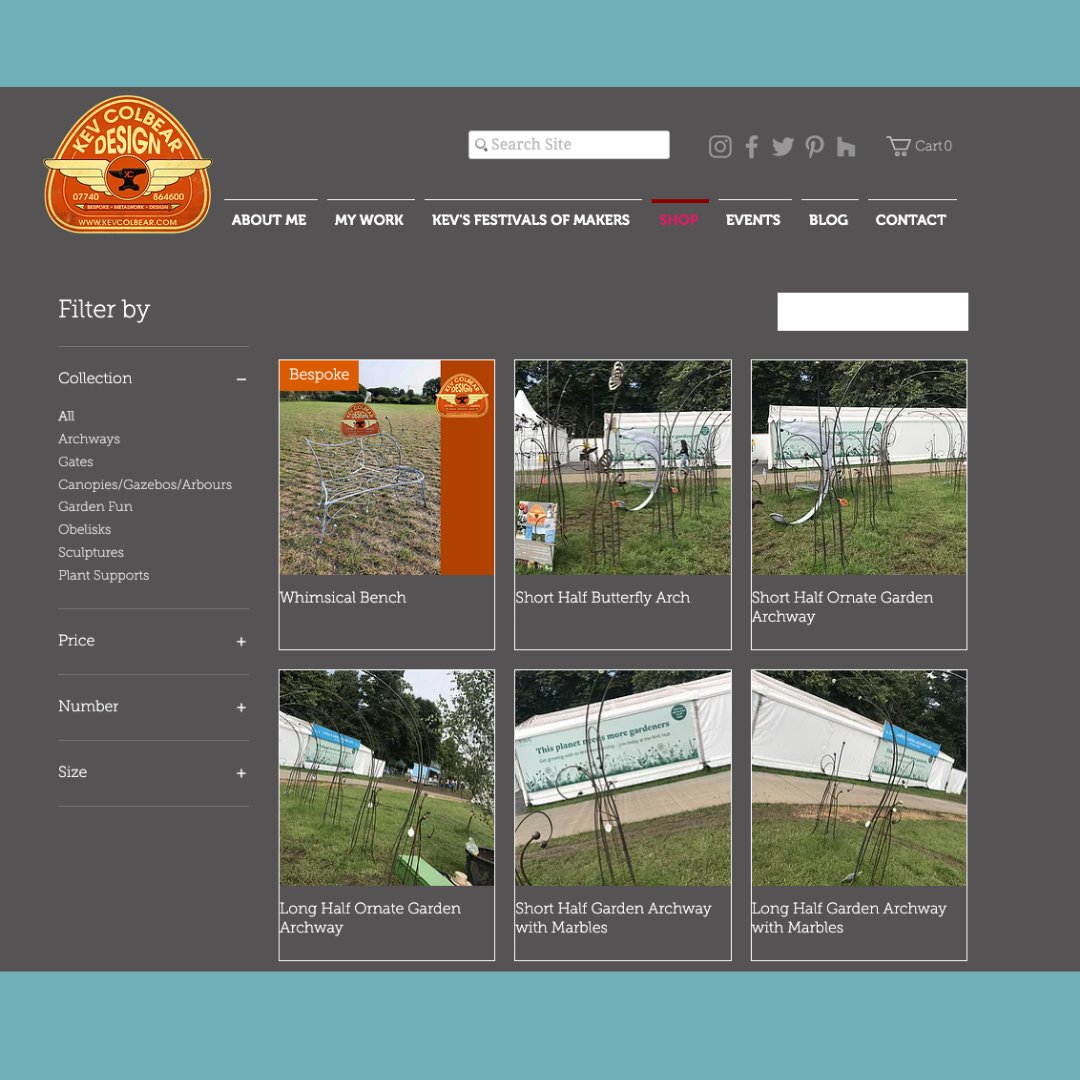This screenshot has height=1080, width=1080.
Task: Open the EVENTS menu item
Action: [x=753, y=219]
